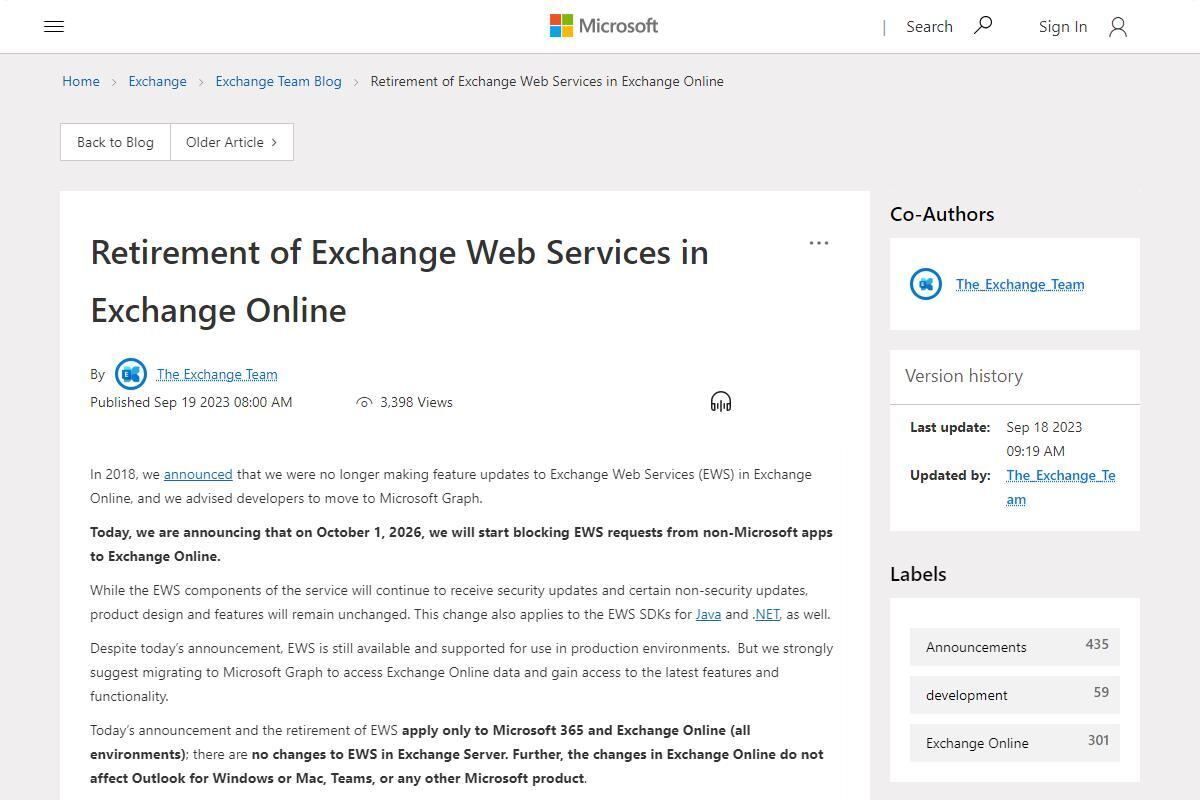Click the 'Sep 18 2023' last update date

click(x=1044, y=427)
